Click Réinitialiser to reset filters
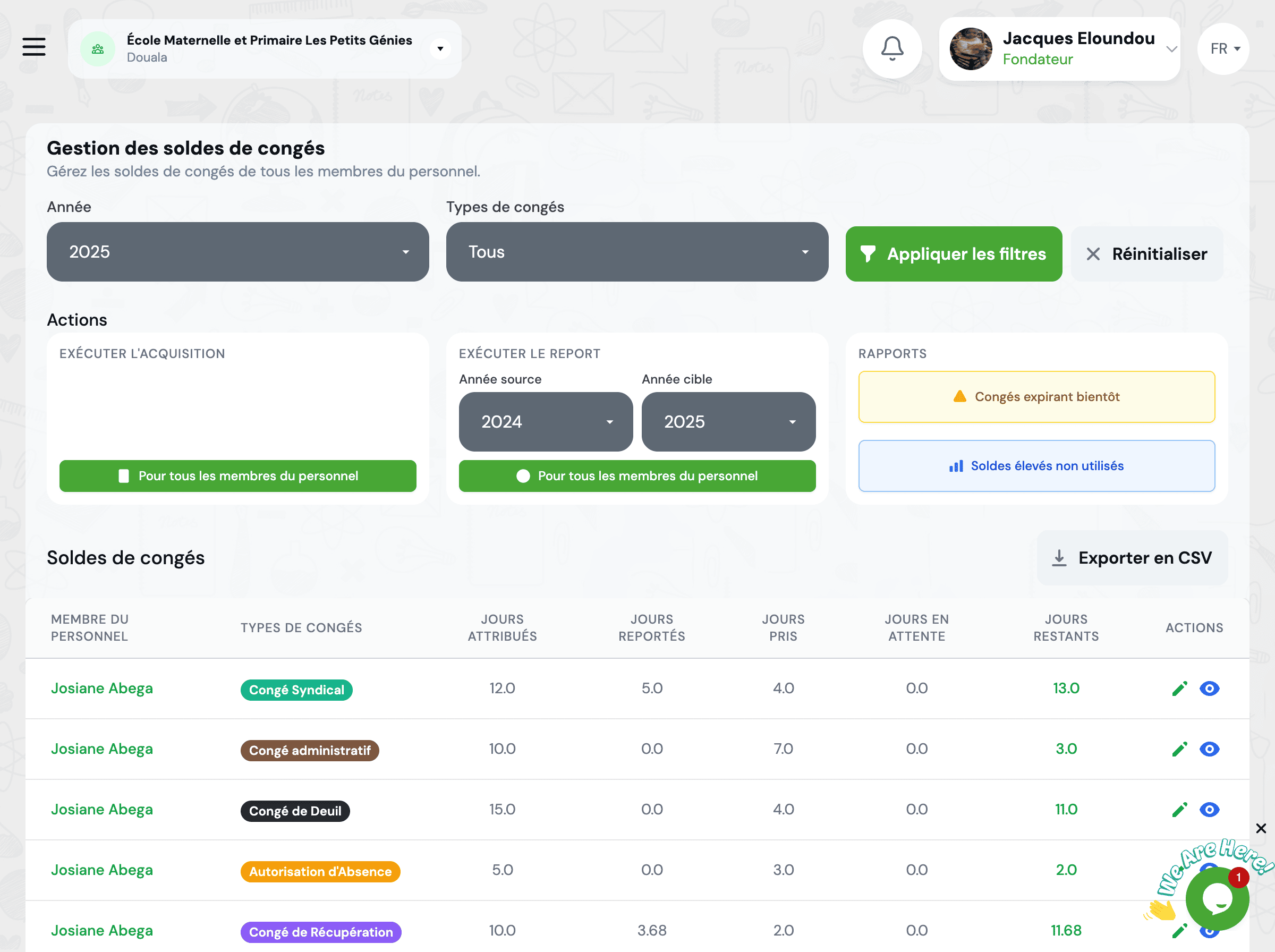The height and width of the screenshot is (952, 1275). pos(1146,253)
